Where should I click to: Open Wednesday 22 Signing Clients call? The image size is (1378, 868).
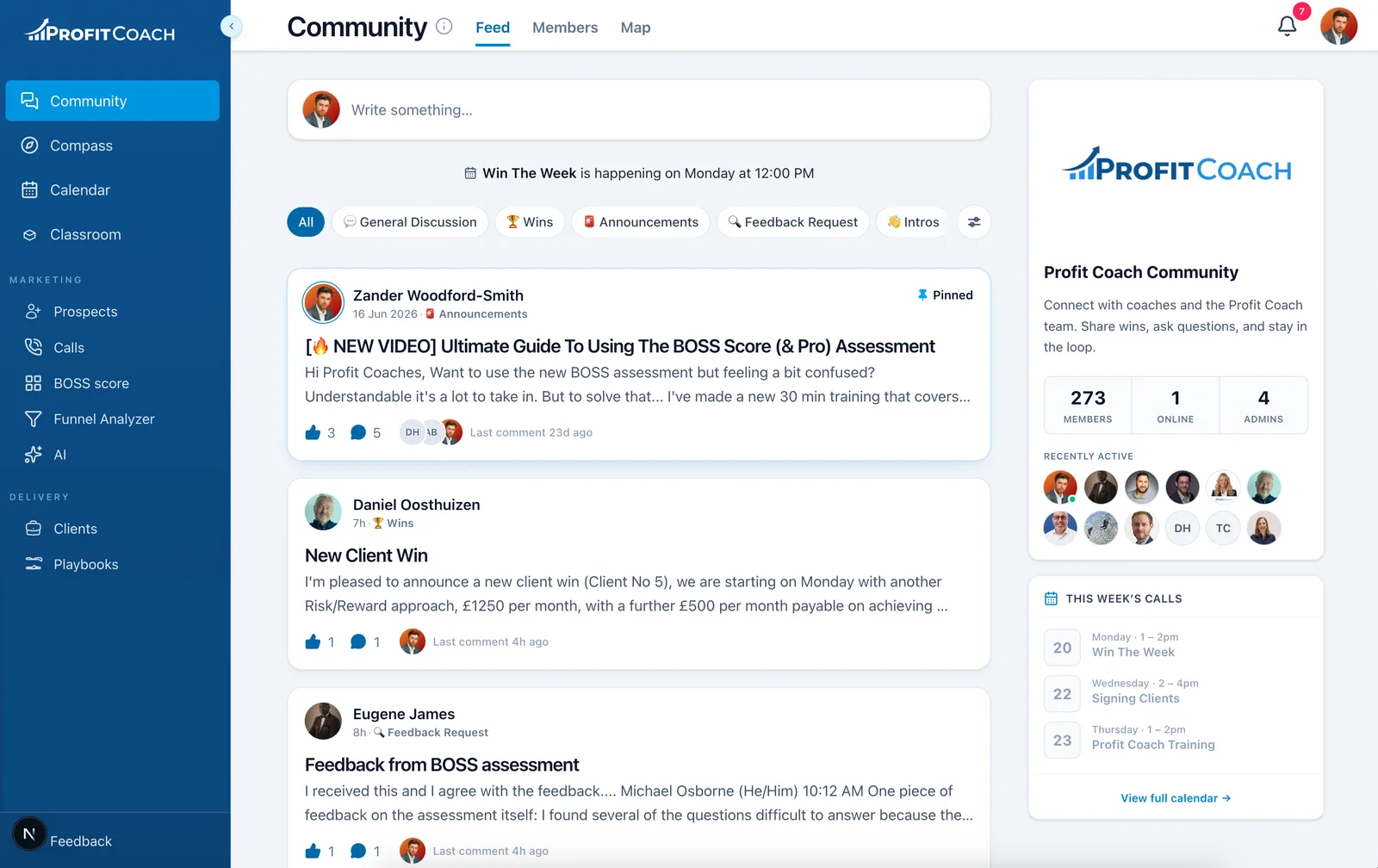(x=1176, y=693)
